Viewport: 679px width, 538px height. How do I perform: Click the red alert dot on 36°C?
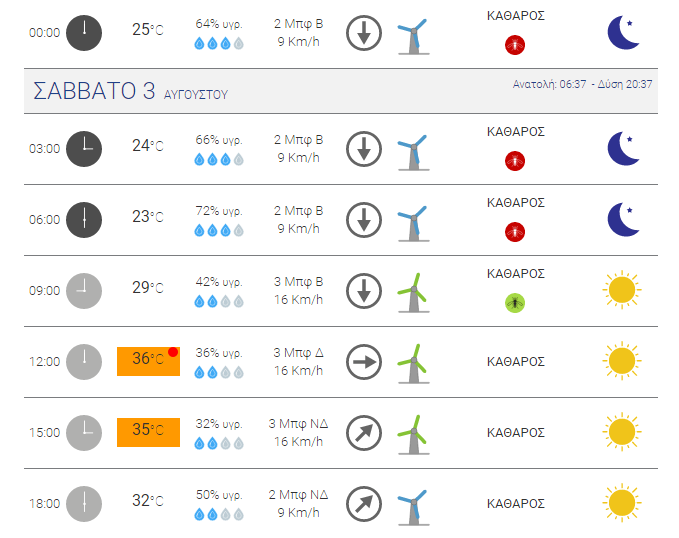173,352
